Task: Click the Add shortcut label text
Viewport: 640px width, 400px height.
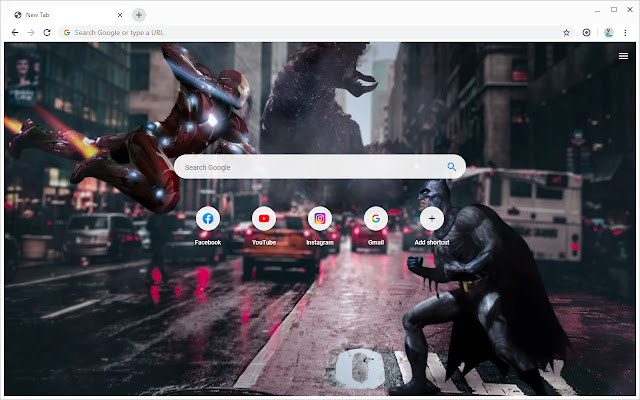Action: [x=431, y=242]
